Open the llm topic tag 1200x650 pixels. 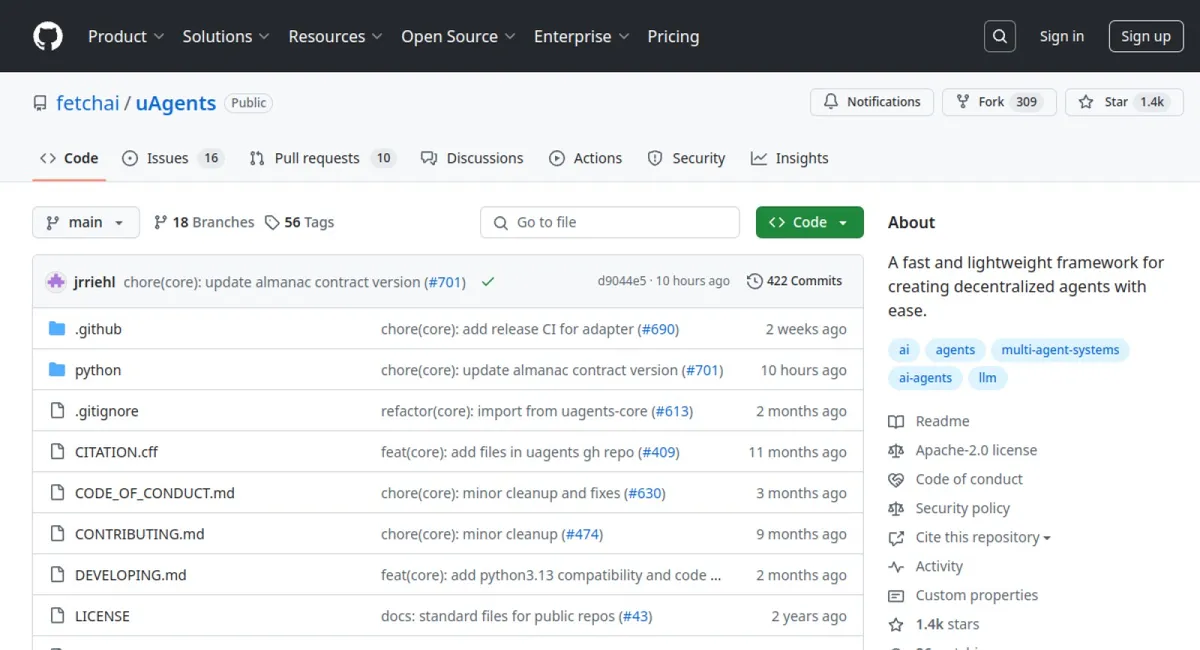[987, 378]
